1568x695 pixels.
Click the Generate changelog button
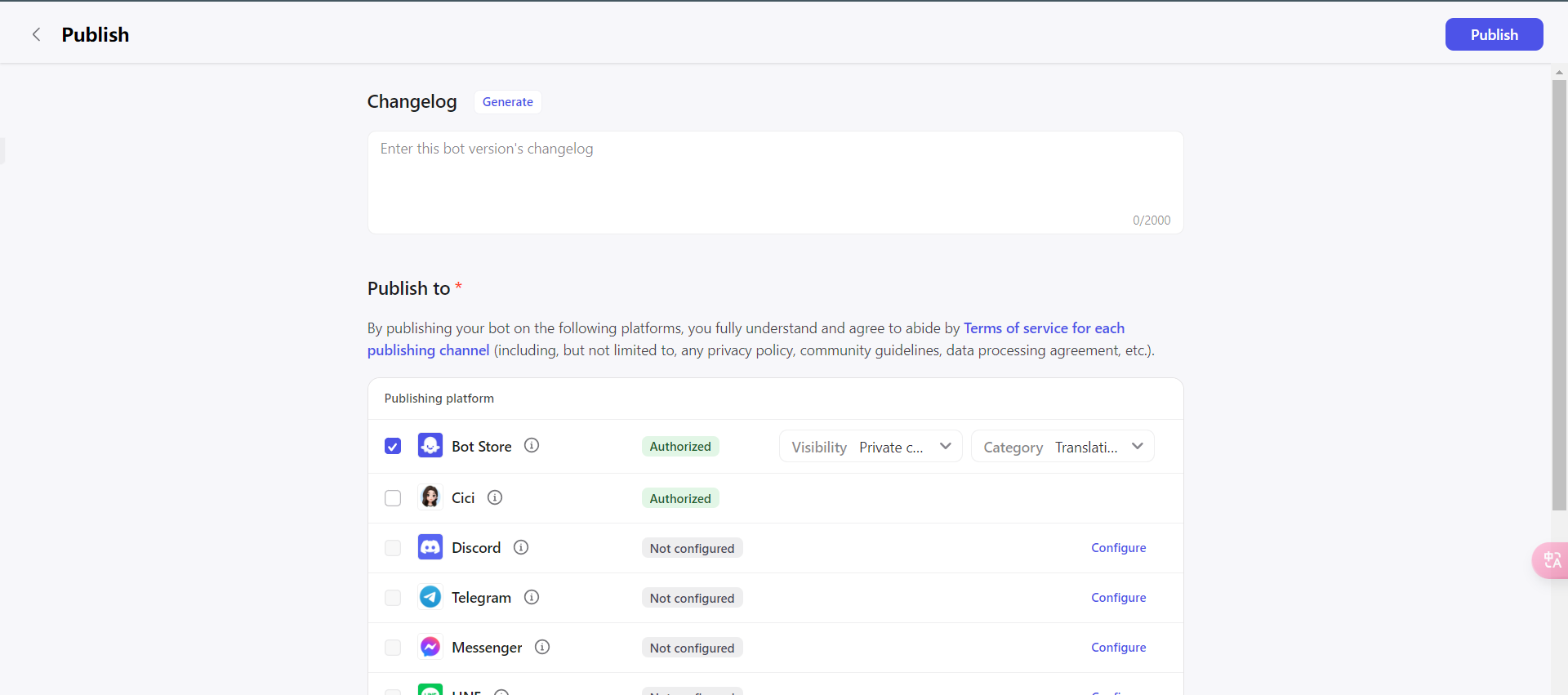point(508,102)
